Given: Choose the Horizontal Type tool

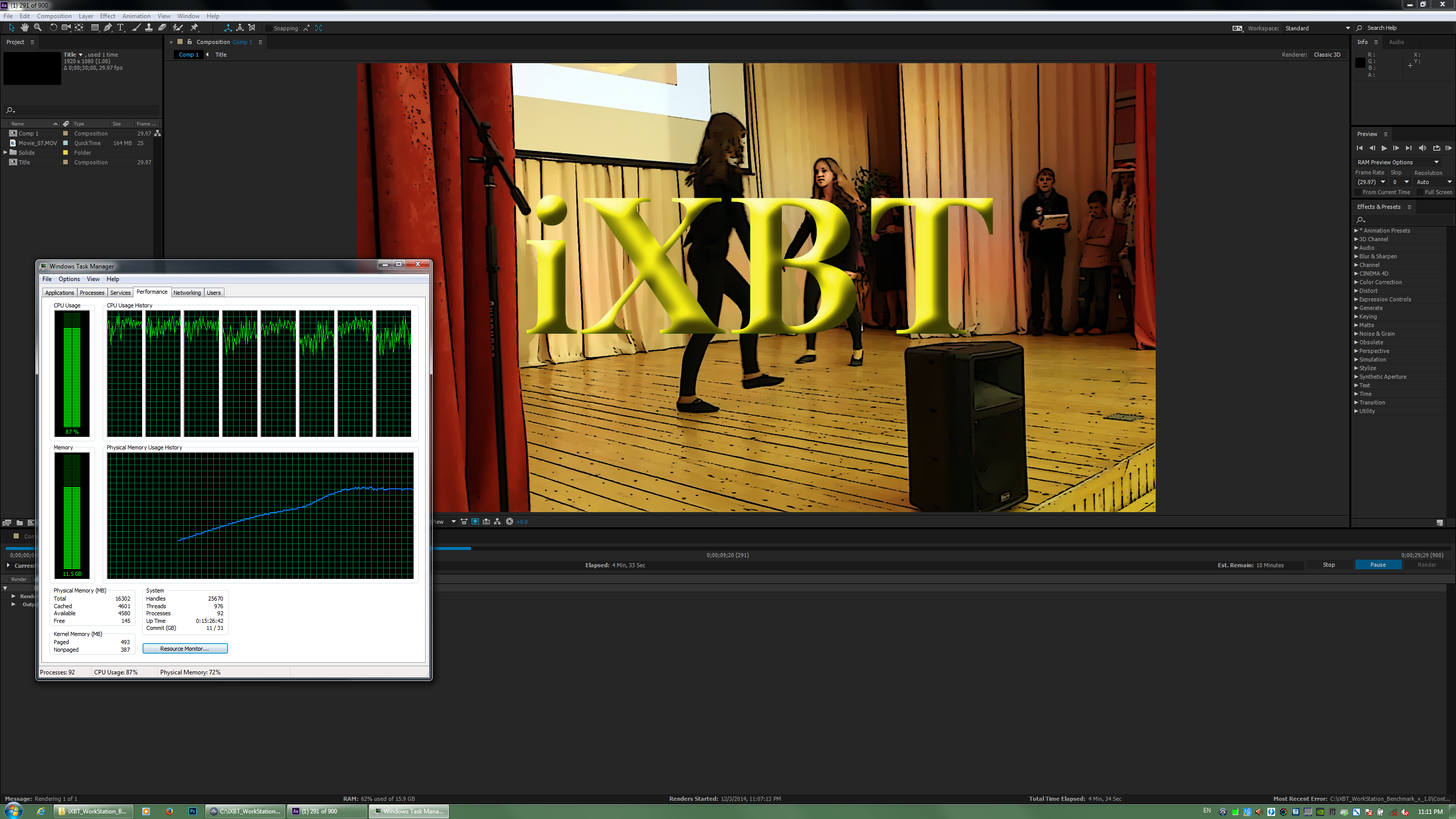Looking at the screenshot, I should (x=120, y=28).
